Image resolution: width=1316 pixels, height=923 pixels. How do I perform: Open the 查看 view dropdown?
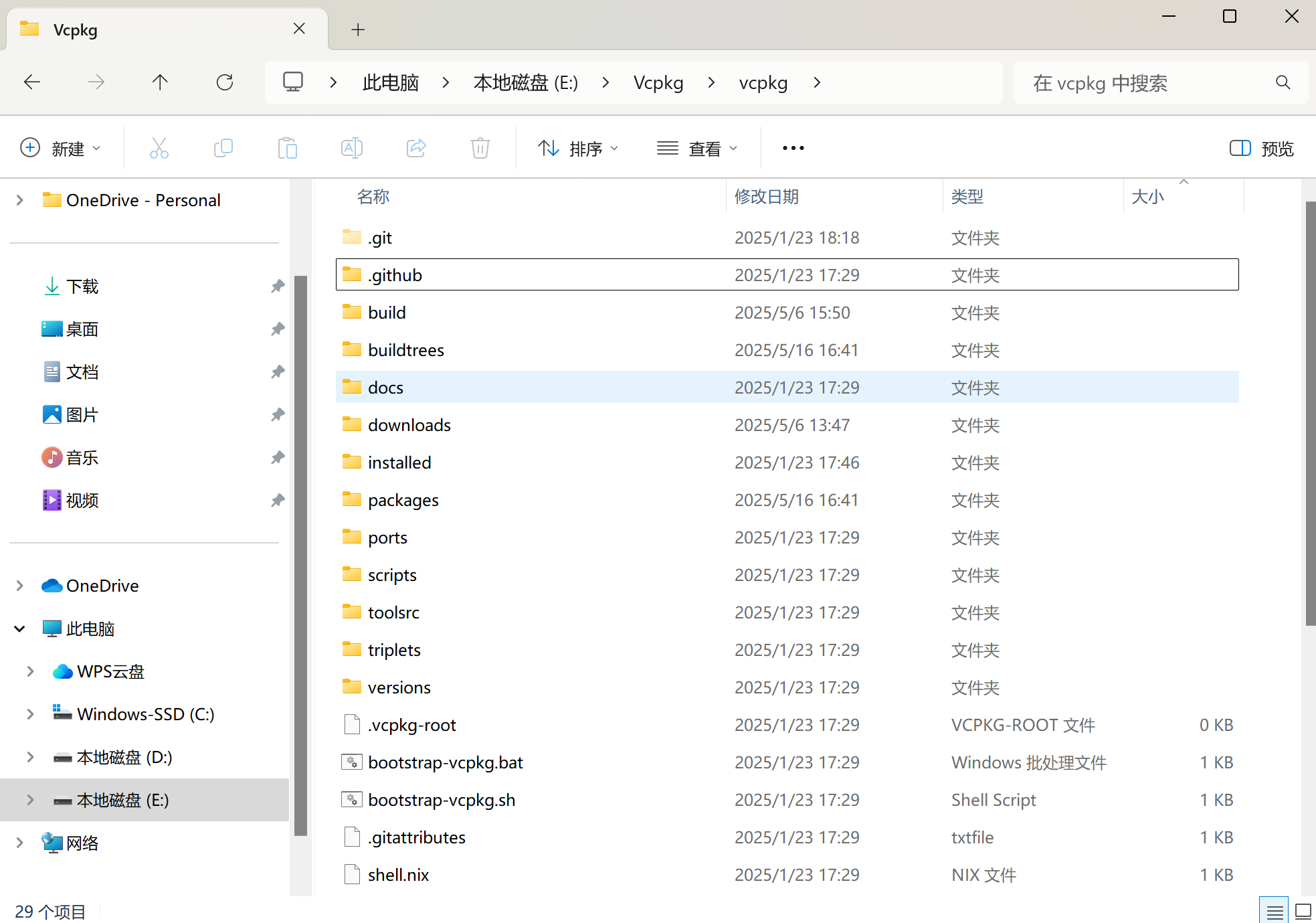697,149
